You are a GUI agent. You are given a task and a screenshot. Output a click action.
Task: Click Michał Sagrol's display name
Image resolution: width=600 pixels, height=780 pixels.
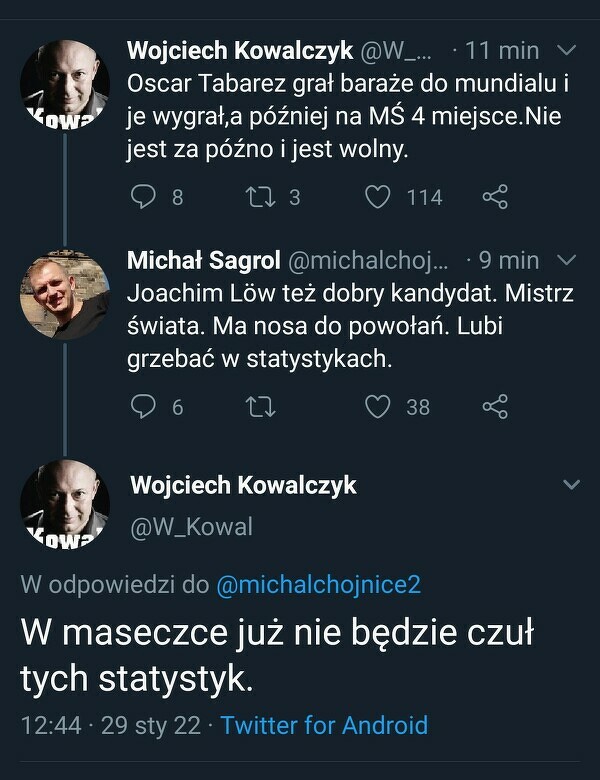[x=203, y=260]
